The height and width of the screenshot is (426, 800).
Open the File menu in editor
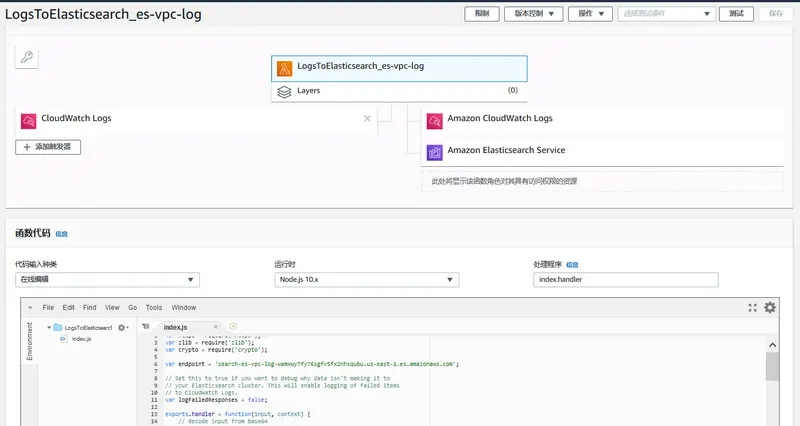[48, 308]
